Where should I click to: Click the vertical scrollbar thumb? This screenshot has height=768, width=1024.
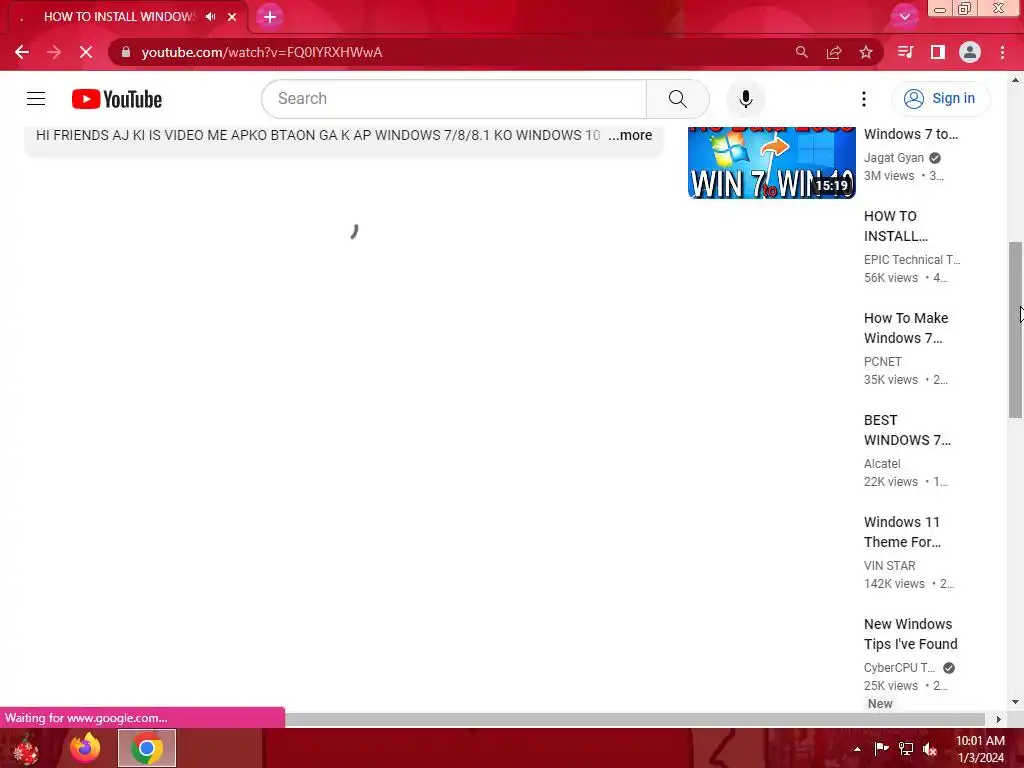(1015, 330)
